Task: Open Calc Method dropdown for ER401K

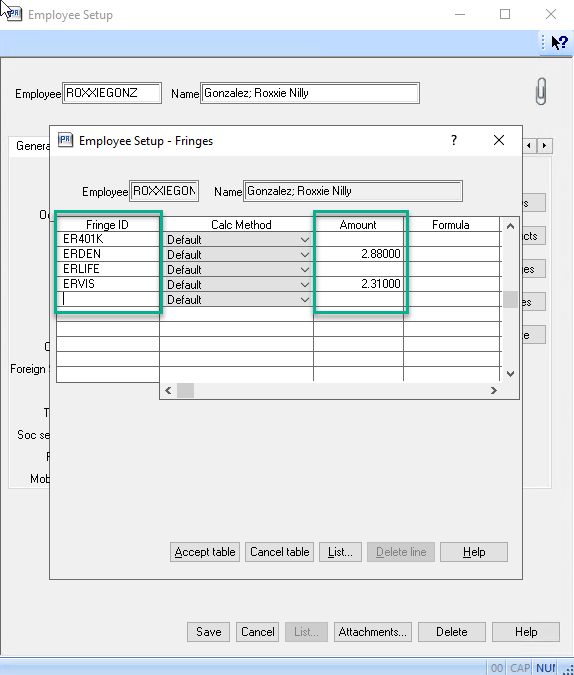Action: coord(305,239)
